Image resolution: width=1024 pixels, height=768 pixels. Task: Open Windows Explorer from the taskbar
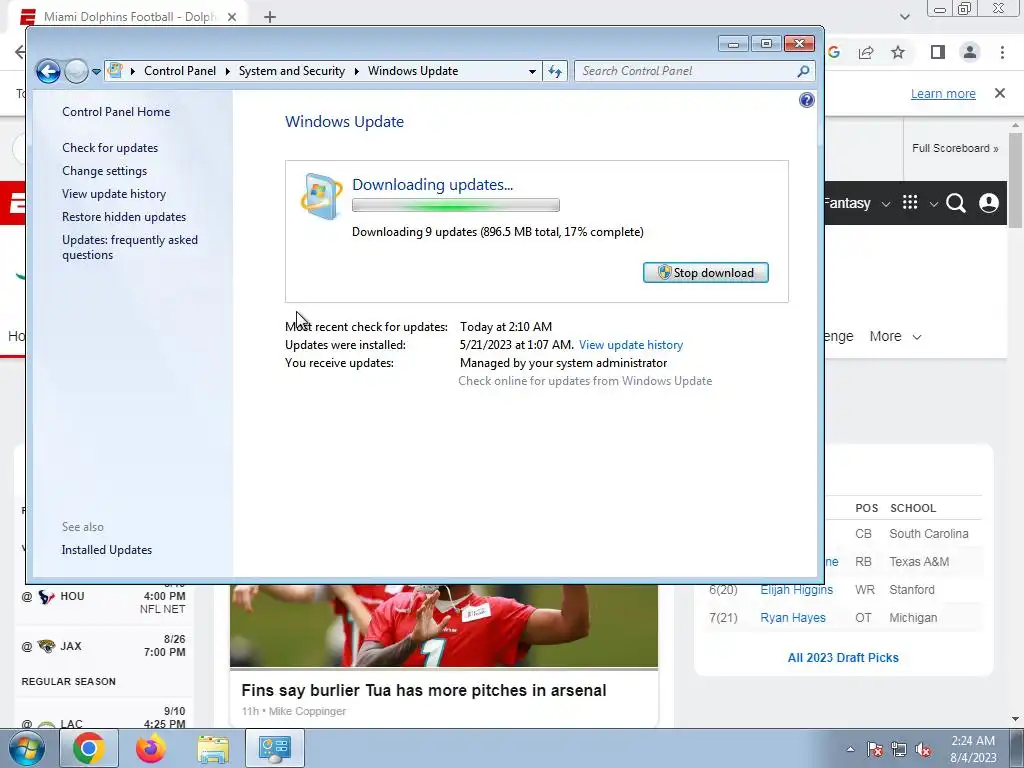[x=213, y=748]
